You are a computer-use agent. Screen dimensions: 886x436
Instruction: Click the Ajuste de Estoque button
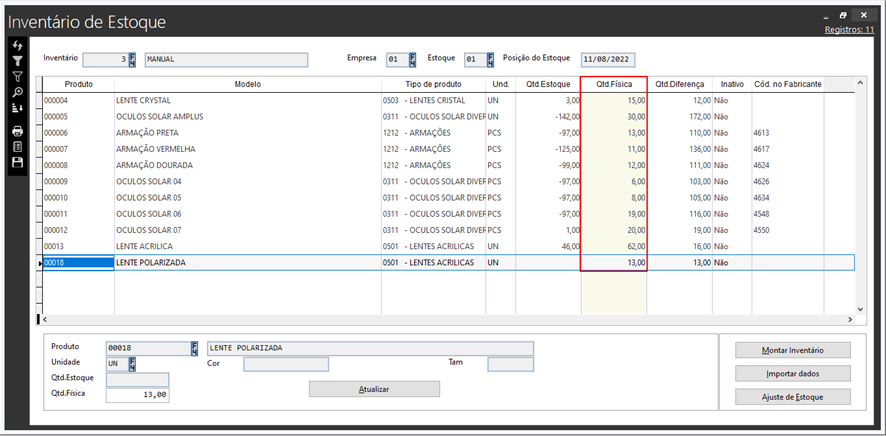[x=792, y=396]
